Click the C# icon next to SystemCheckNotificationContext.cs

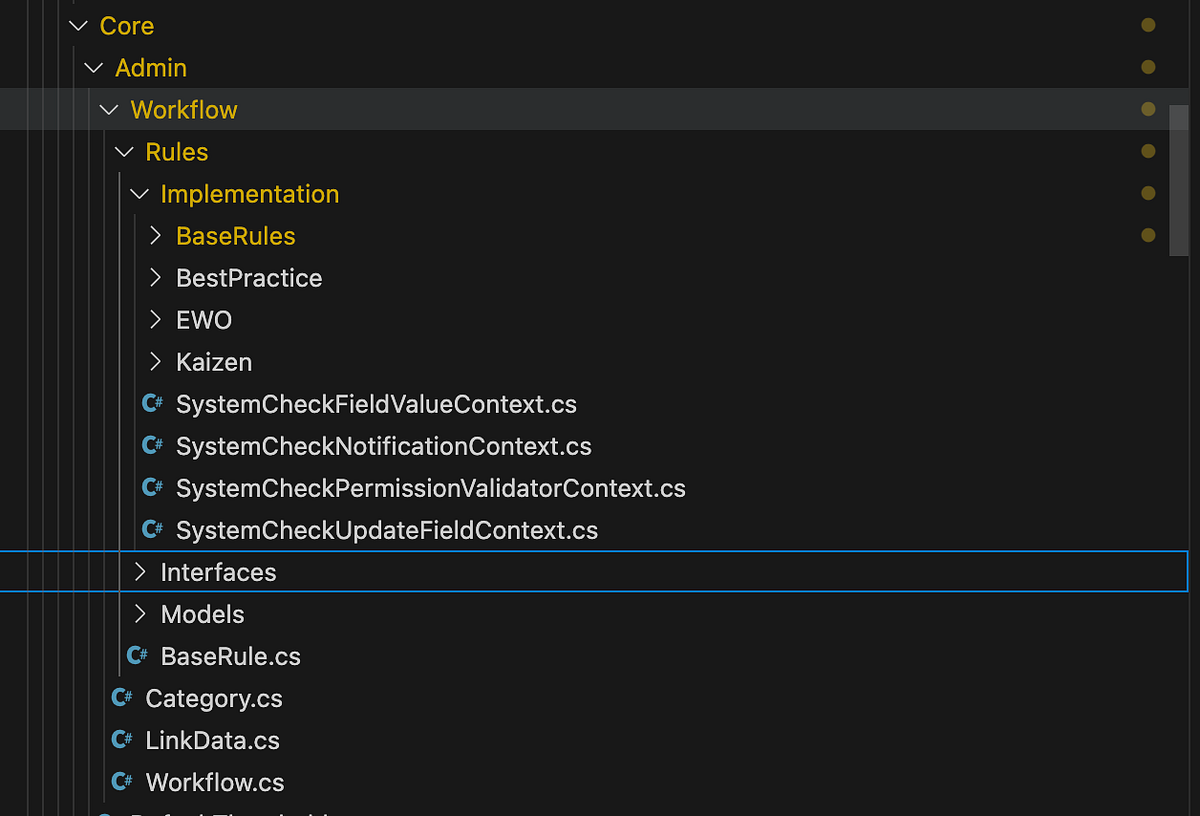[151, 445]
